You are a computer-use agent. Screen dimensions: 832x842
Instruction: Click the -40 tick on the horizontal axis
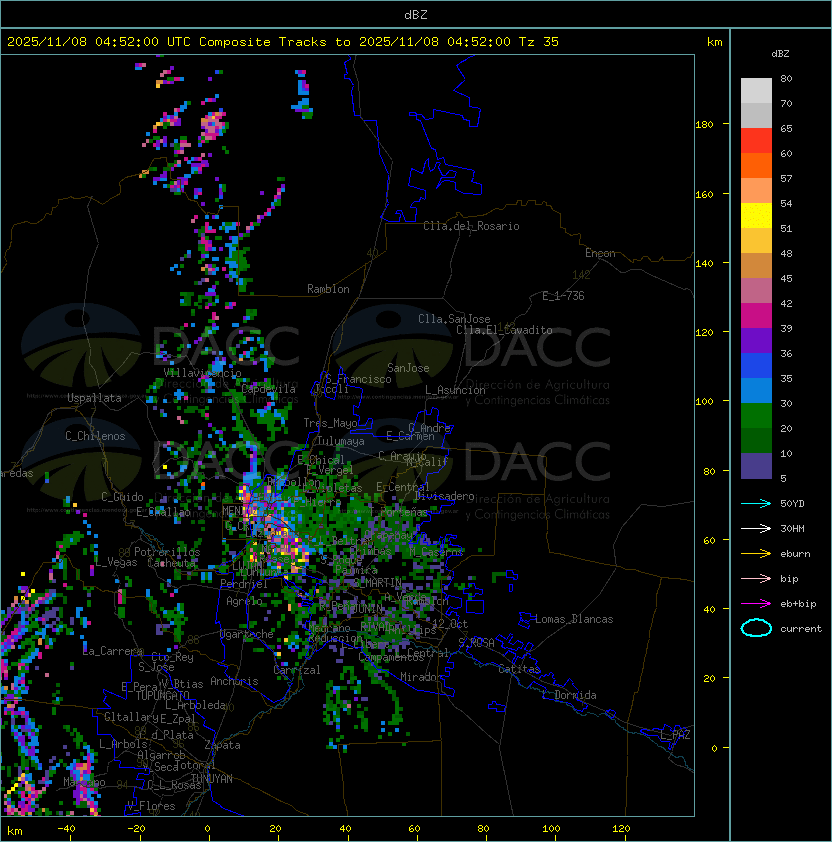(x=66, y=829)
